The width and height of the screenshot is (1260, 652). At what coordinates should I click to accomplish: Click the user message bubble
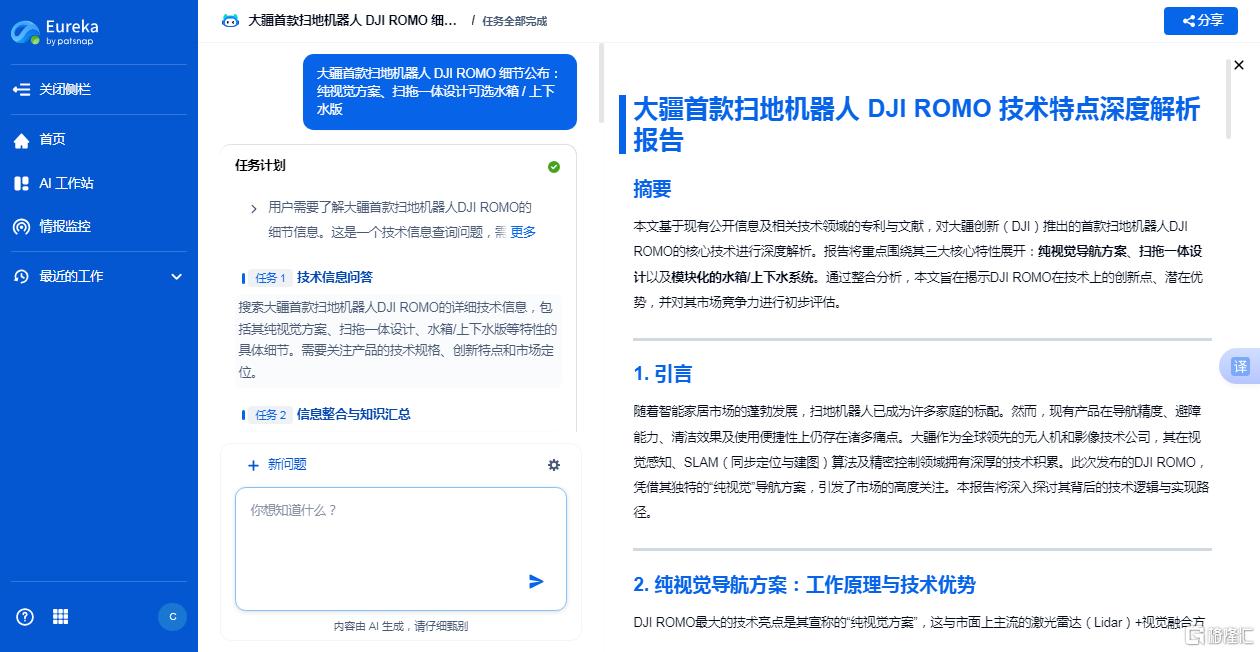click(x=440, y=91)
